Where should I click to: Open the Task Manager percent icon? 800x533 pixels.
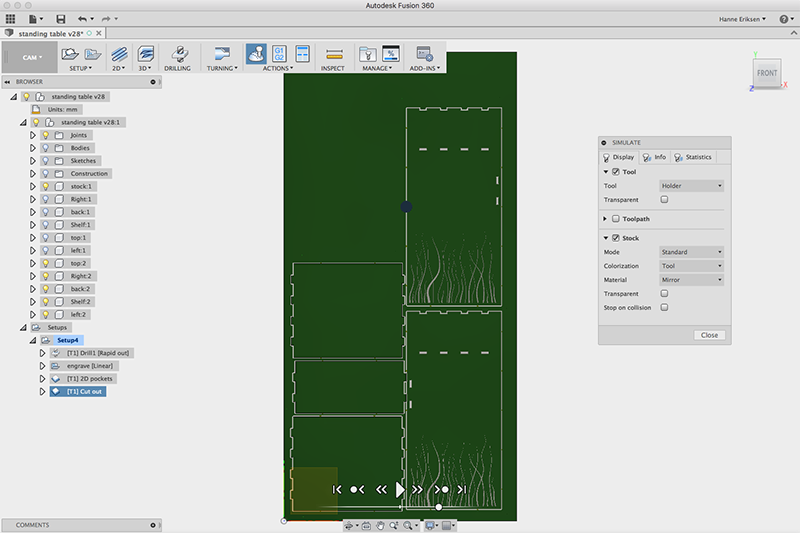391,54
